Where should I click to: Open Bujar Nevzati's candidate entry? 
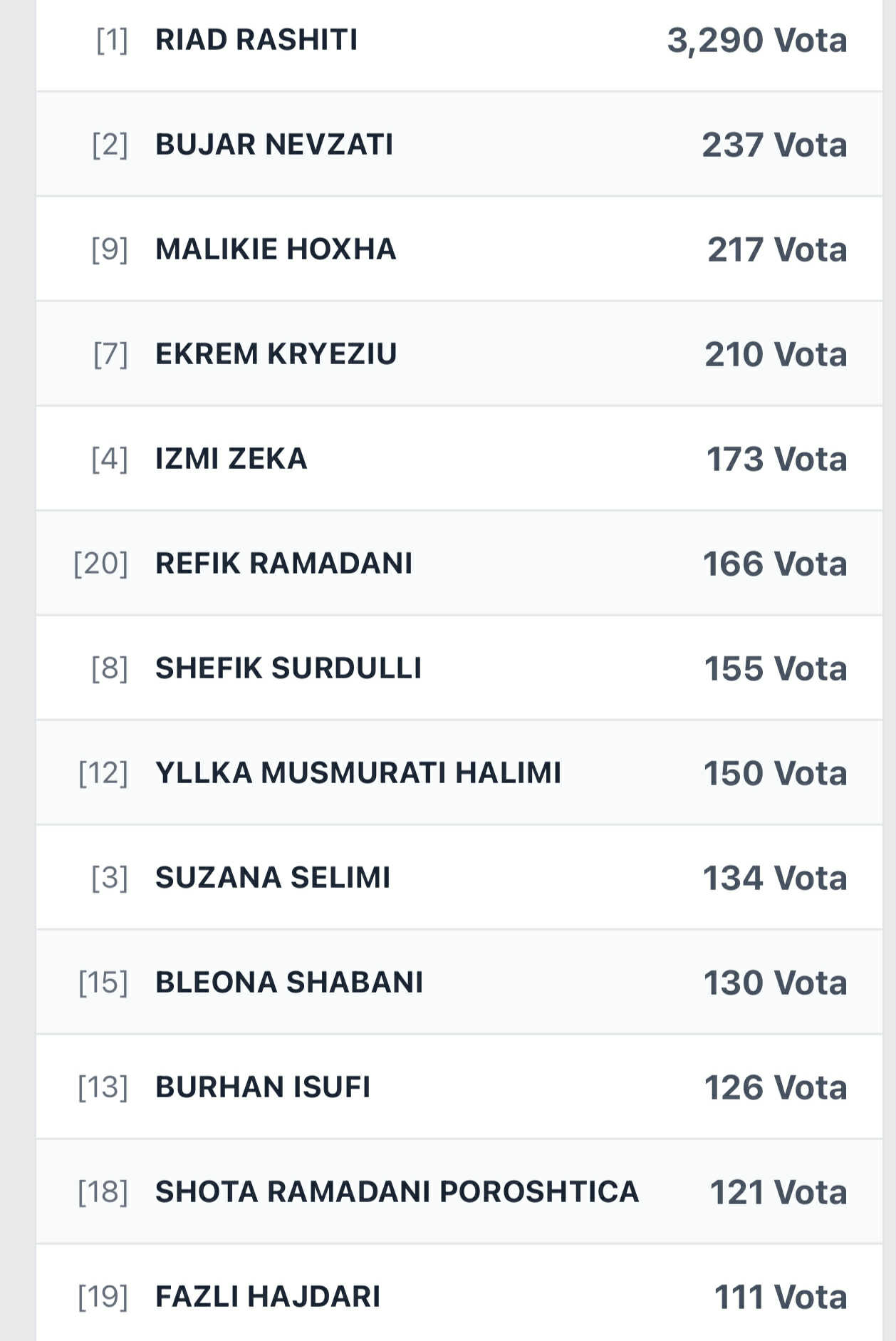click(x=274, y=145)
